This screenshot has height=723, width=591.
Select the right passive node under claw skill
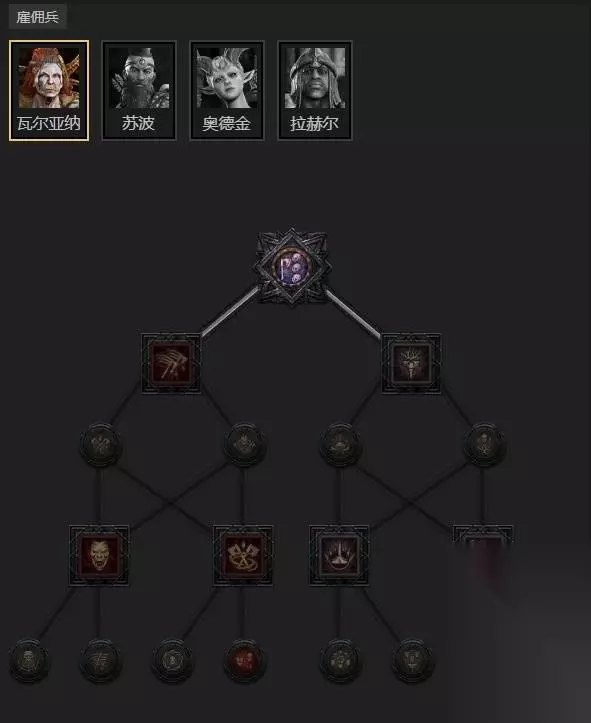click(245, 445)
